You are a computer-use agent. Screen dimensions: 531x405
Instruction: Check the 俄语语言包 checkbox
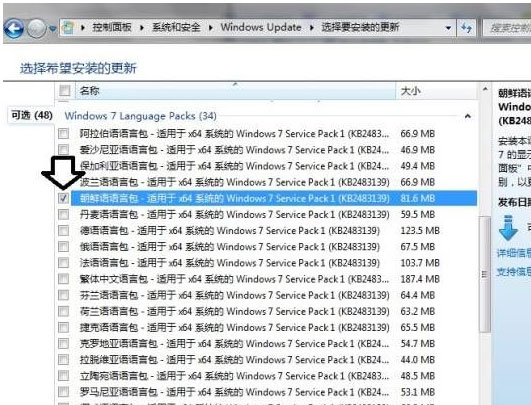click(63, 247)
